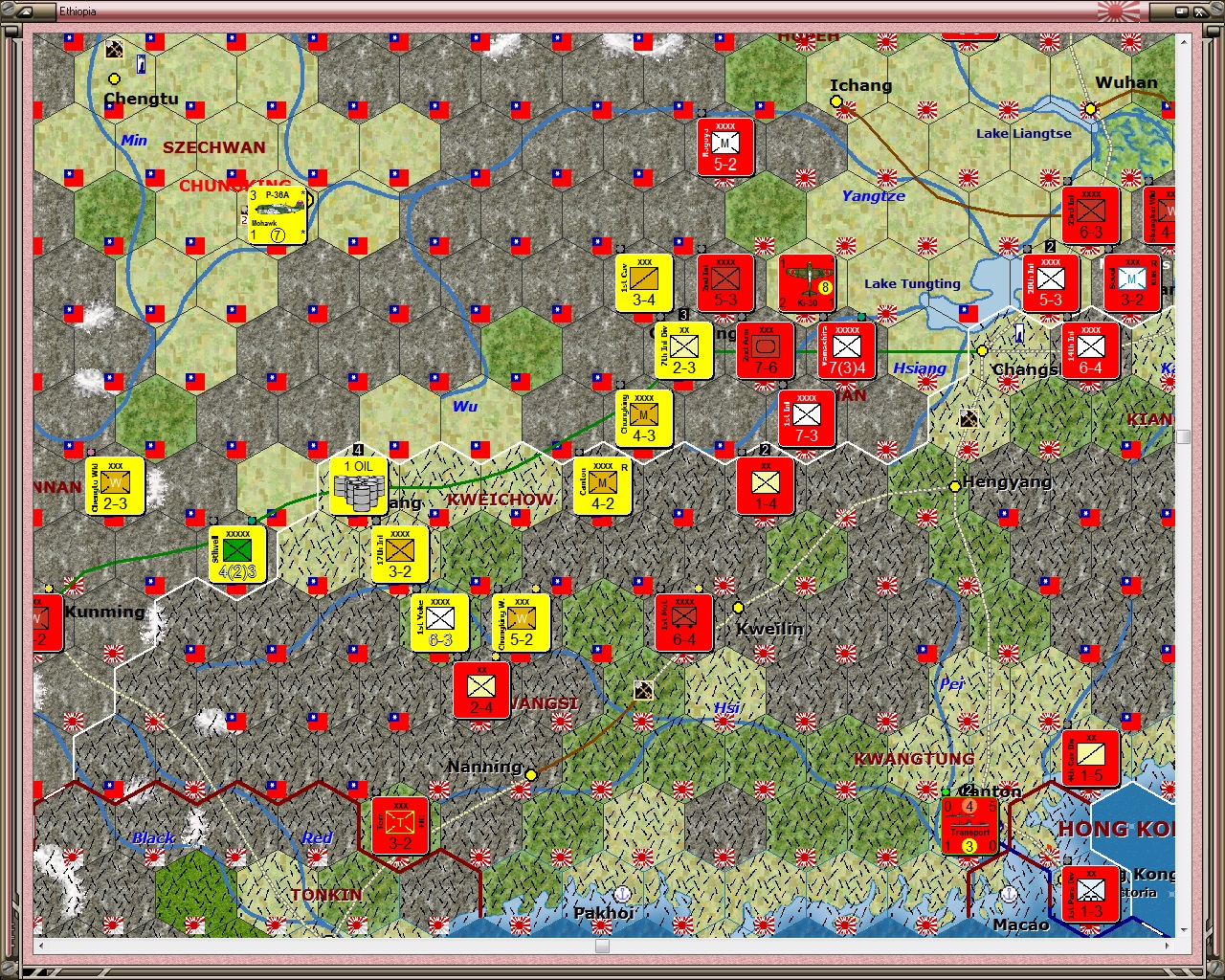Pick the red 23rd Inf 6-3 counter
Image resolution: width=1225 pixels, height=980 pixels.
click(x=1090, y=215)
